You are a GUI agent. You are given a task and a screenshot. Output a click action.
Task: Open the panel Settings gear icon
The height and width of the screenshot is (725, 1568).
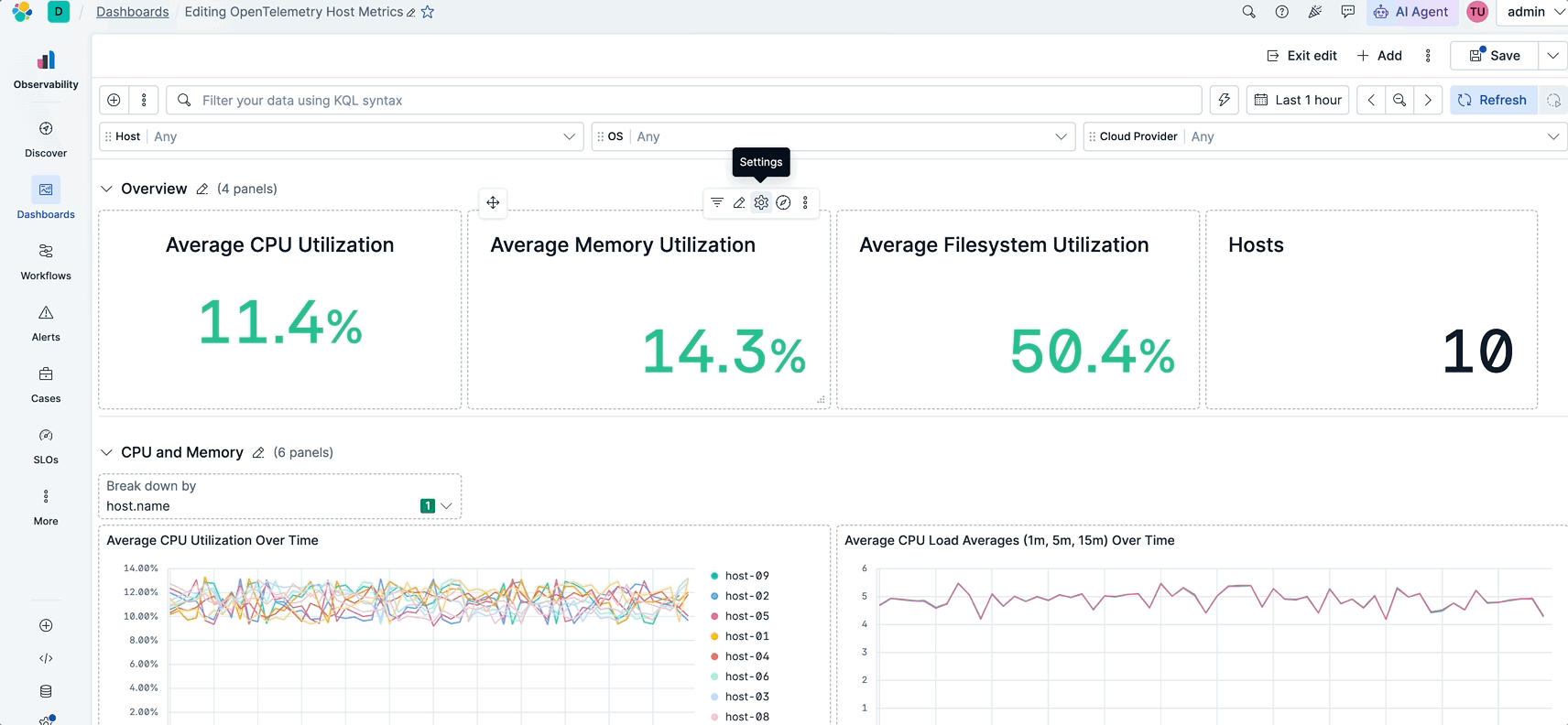point(761,202)
